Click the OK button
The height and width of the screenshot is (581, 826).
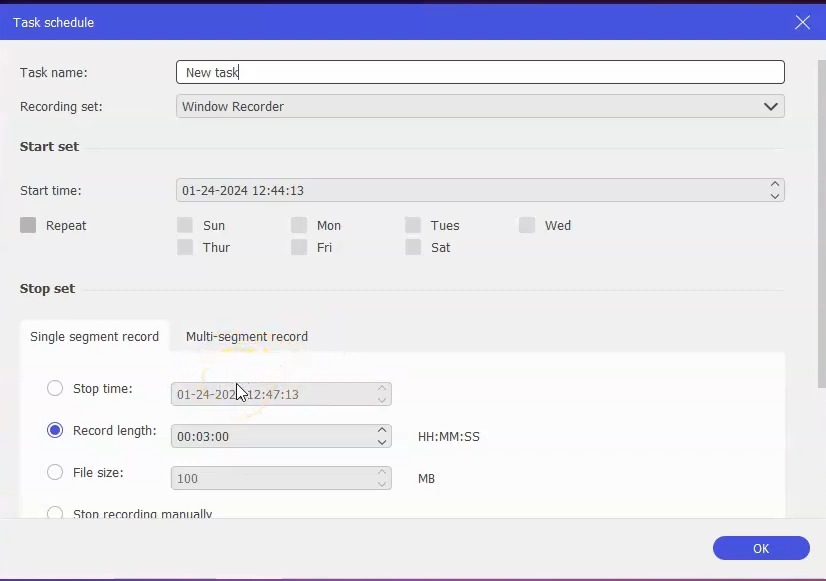[x=761, y=548]
